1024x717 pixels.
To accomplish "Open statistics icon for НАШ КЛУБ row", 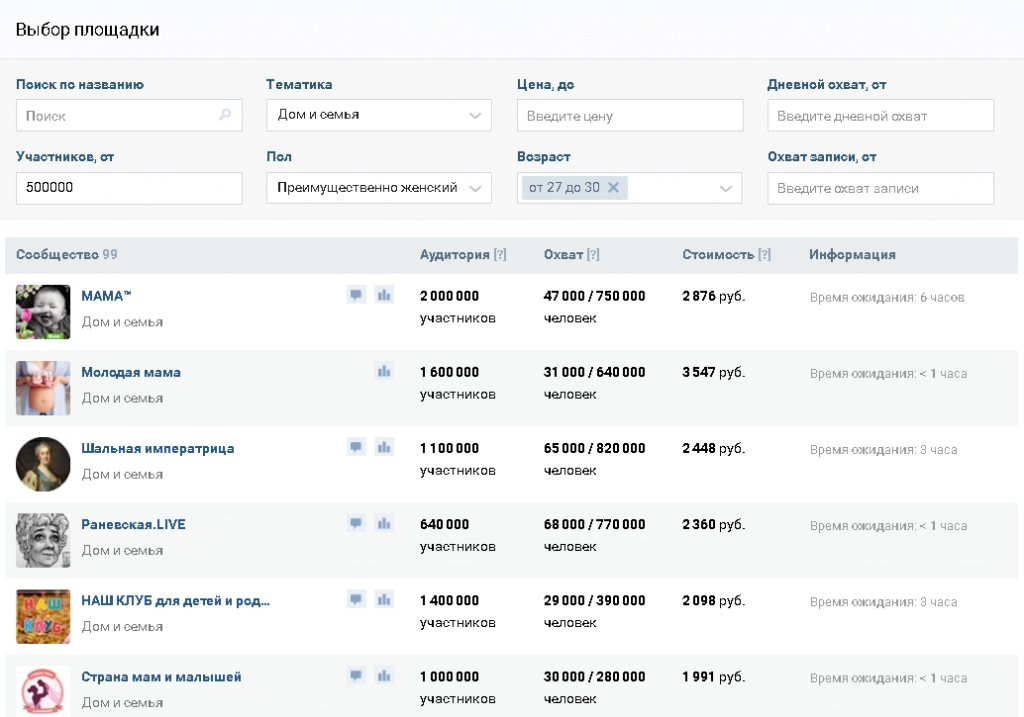I will tap(384, 599).
